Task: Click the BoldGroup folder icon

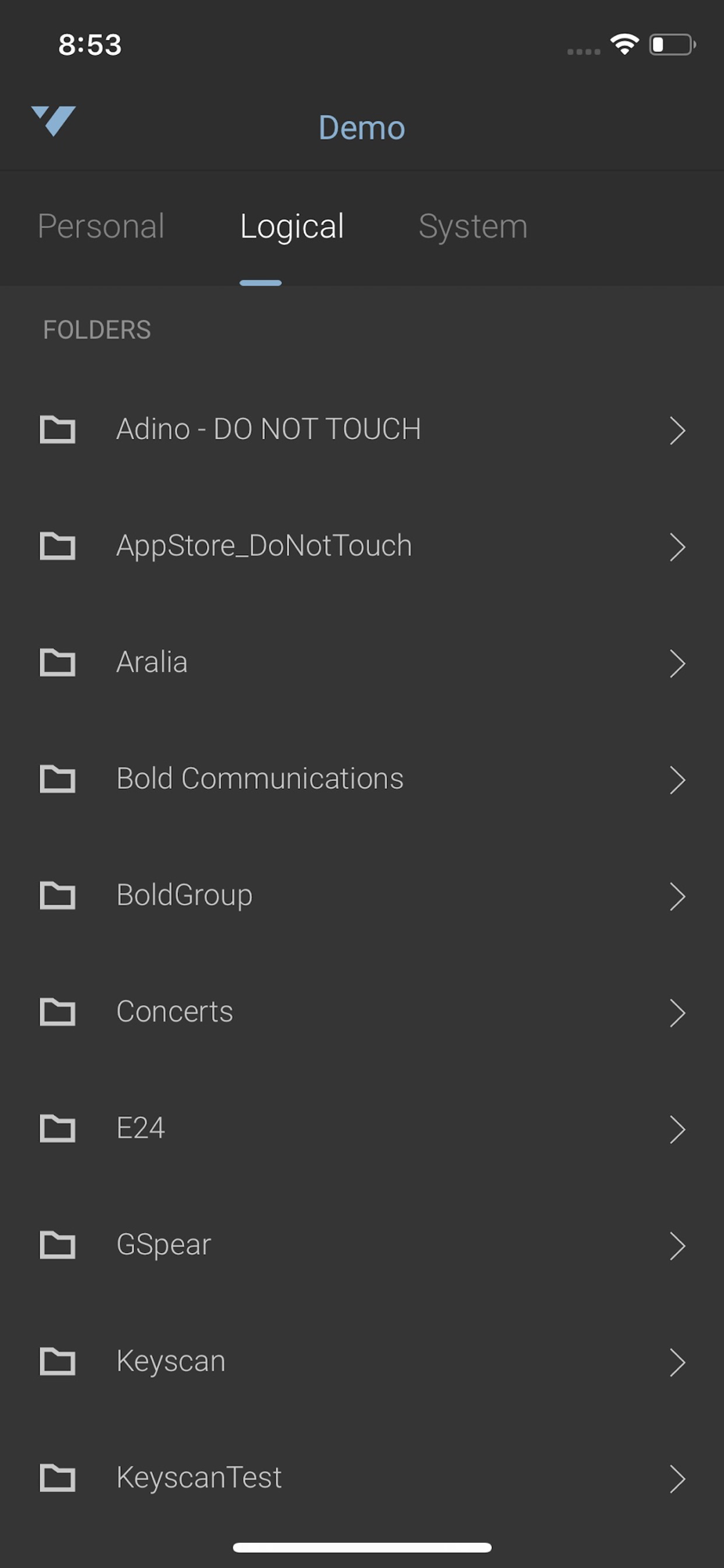Action: point(57,895)
